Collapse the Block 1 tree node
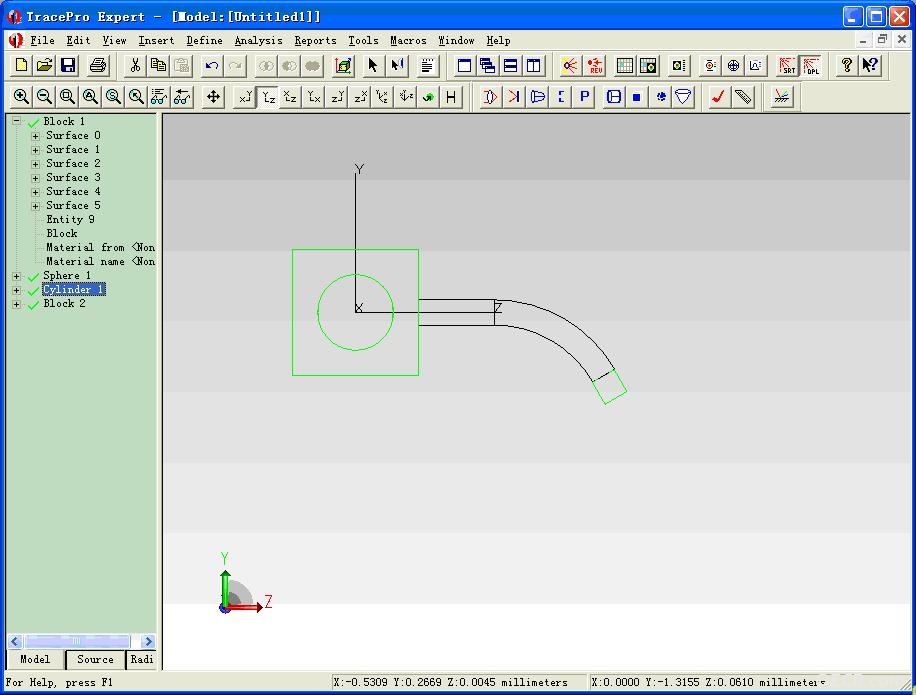The height and width of the screenshot is (695, 916). (x=17, y=121)
